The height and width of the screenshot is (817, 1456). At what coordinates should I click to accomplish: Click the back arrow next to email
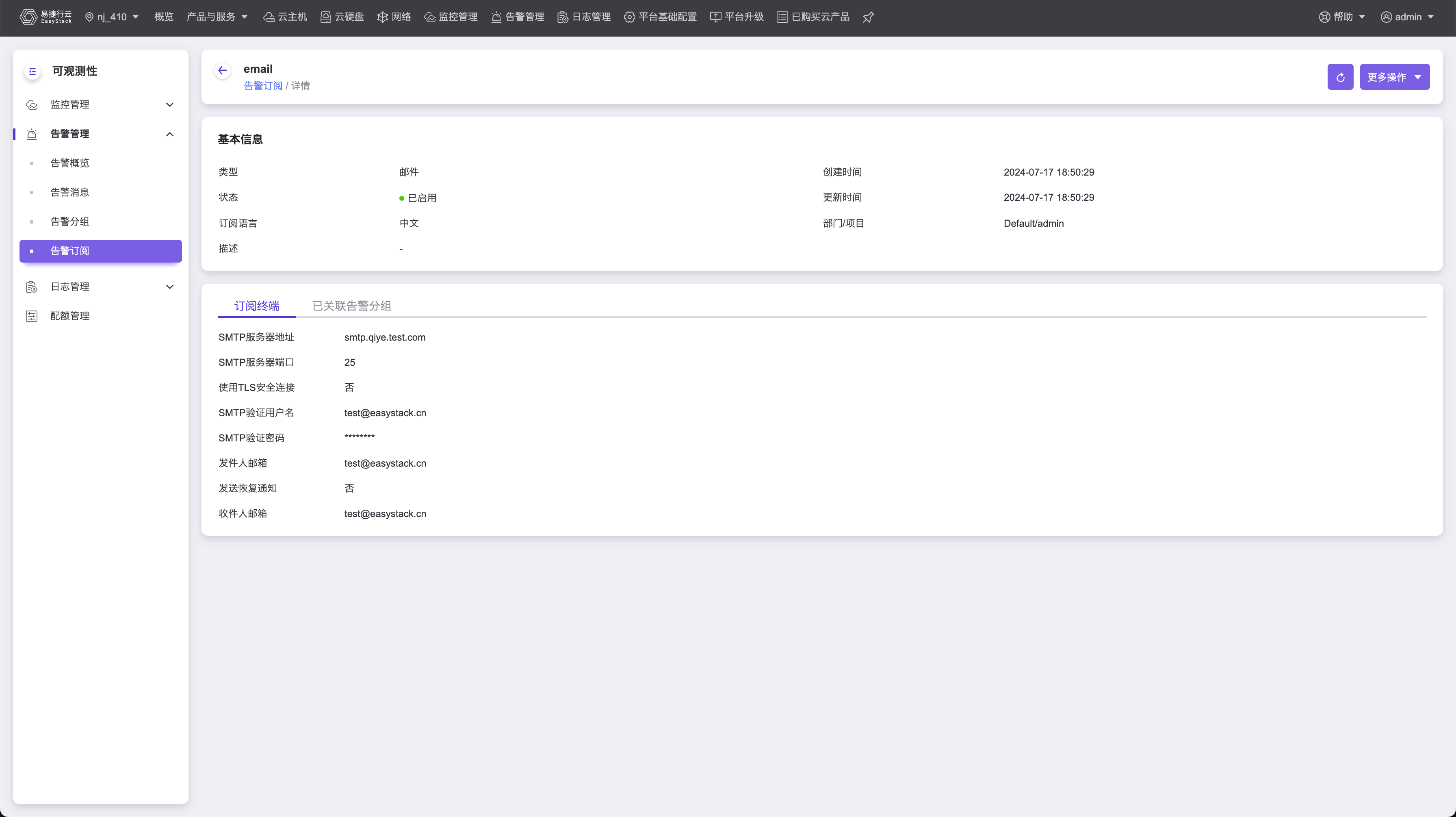click(223, 71)
